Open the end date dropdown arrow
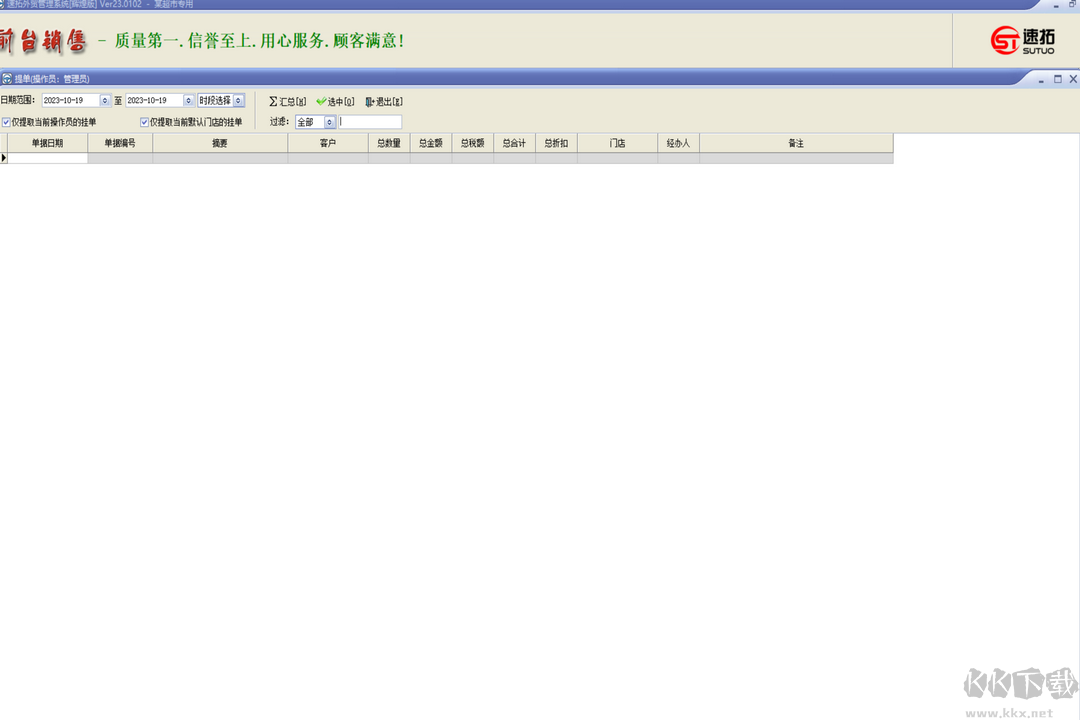 point(188,101)
